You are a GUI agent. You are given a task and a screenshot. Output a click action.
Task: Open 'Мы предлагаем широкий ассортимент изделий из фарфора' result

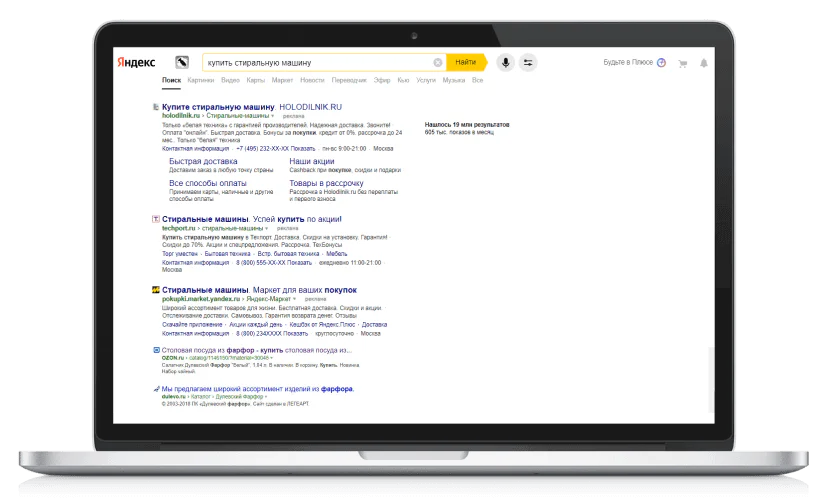(x=258, y=389)
